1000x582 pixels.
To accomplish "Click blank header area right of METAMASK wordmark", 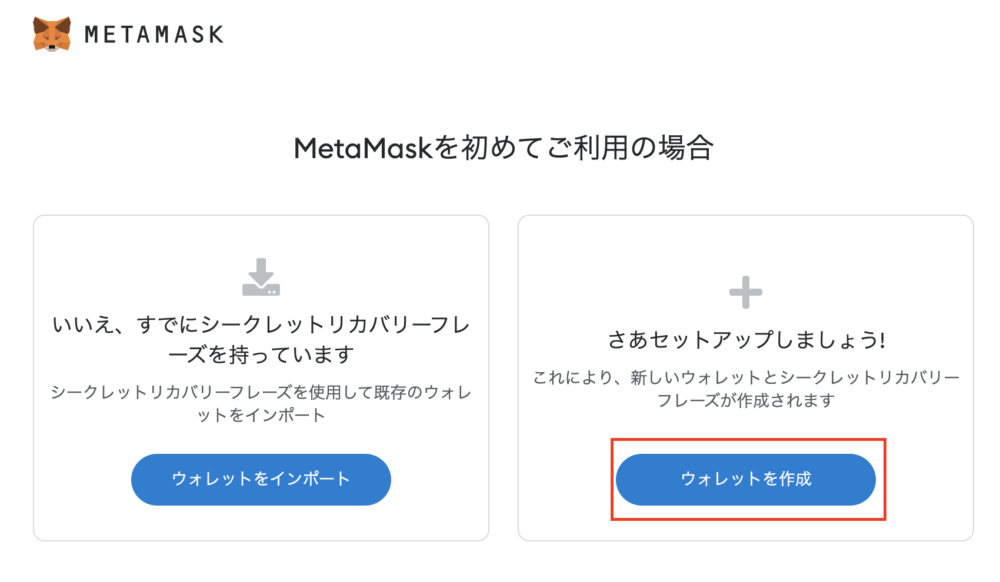I will 600,35.
